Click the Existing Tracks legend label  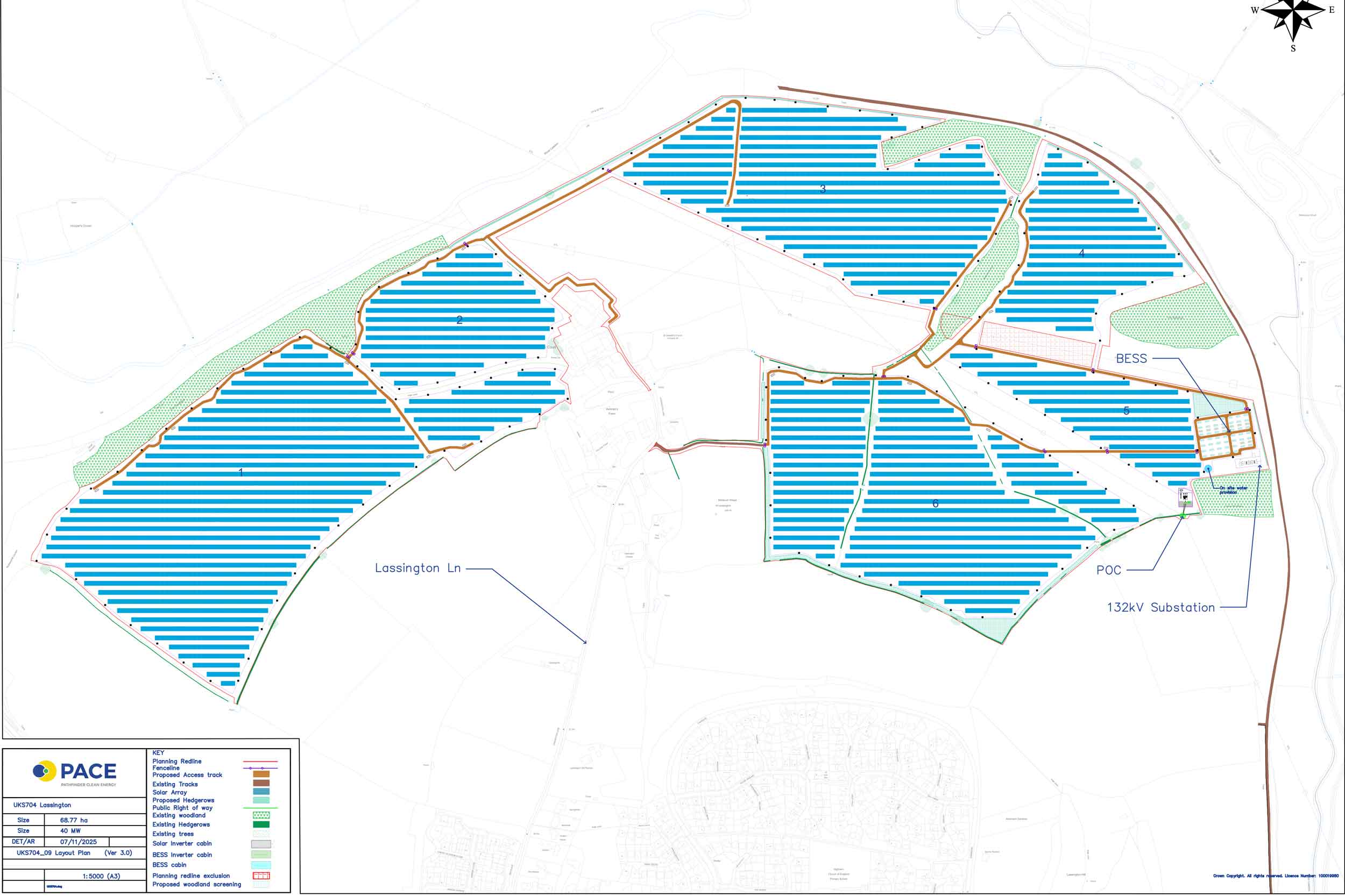pos(175,784)
